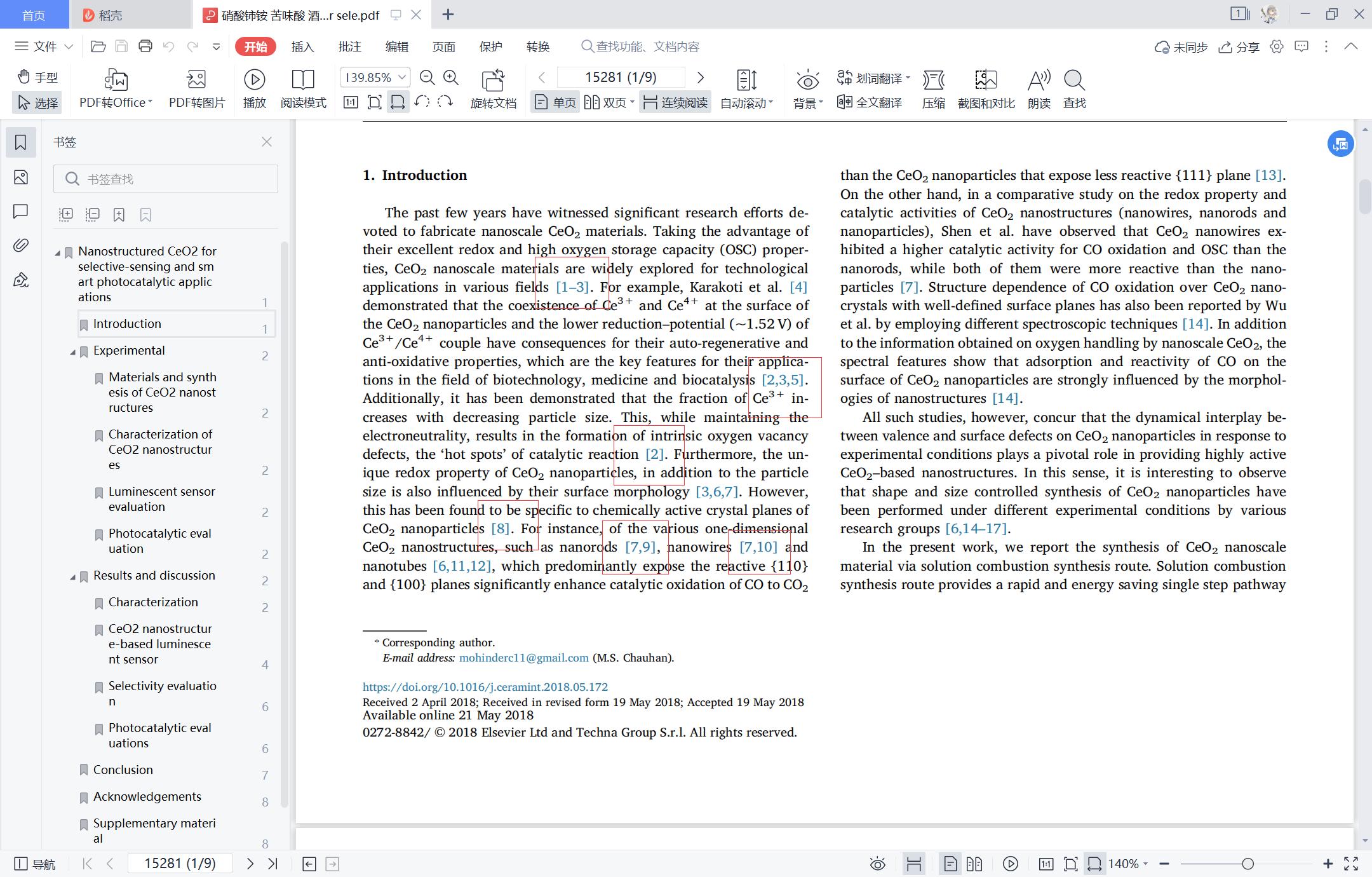Screen dimensions: 1372x877
Task: Click the author email address link
Action: coord(523,658)
